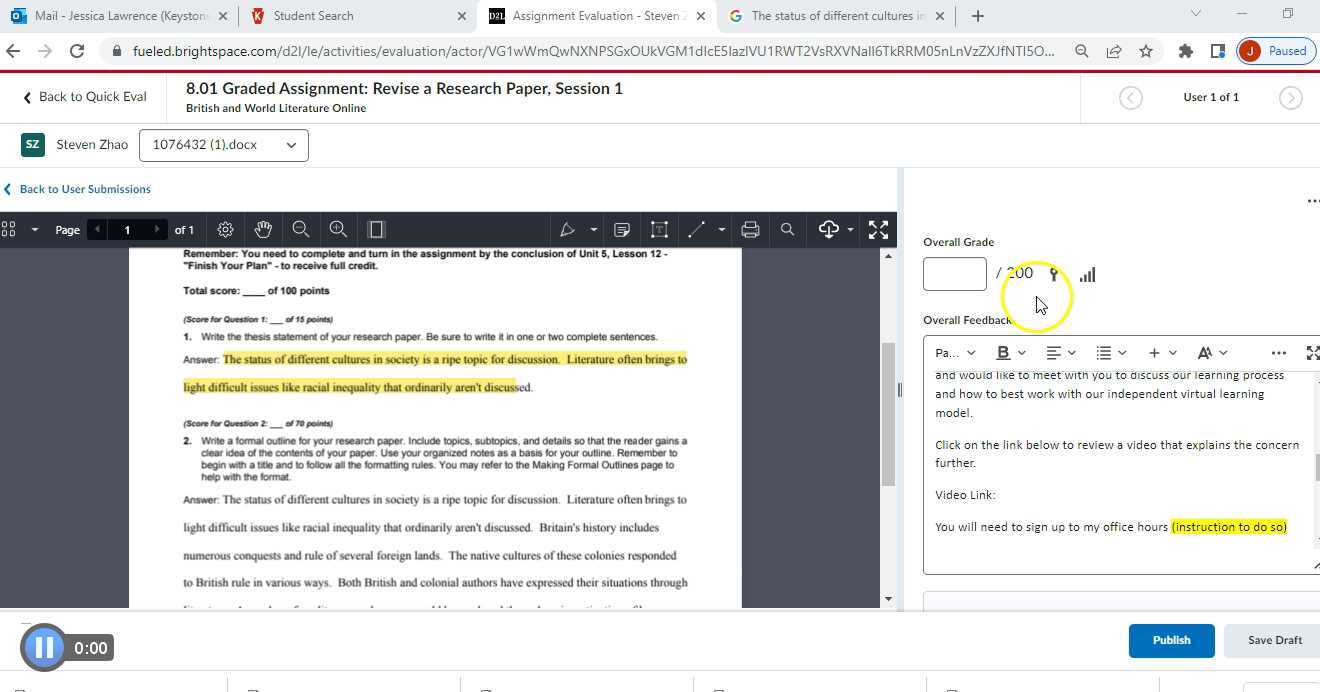Click the Publish button

(x=1171, y=640)
